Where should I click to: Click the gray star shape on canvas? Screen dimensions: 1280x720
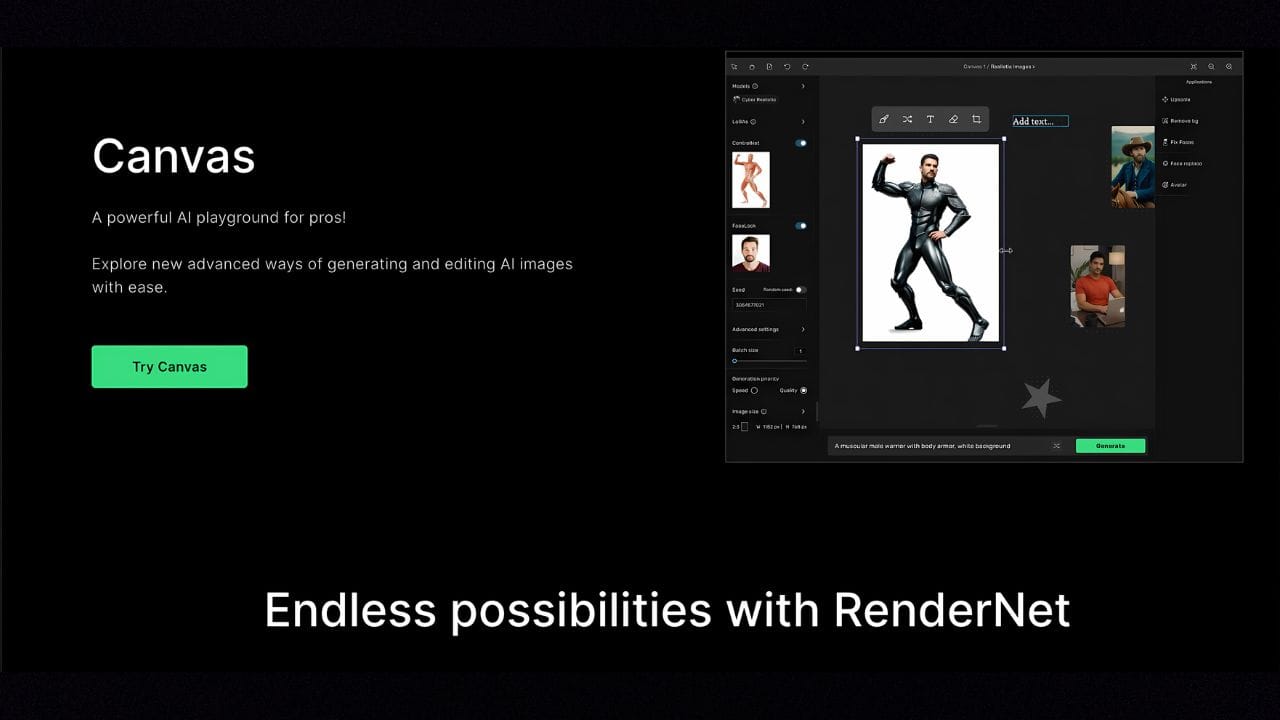(1041, 397)
